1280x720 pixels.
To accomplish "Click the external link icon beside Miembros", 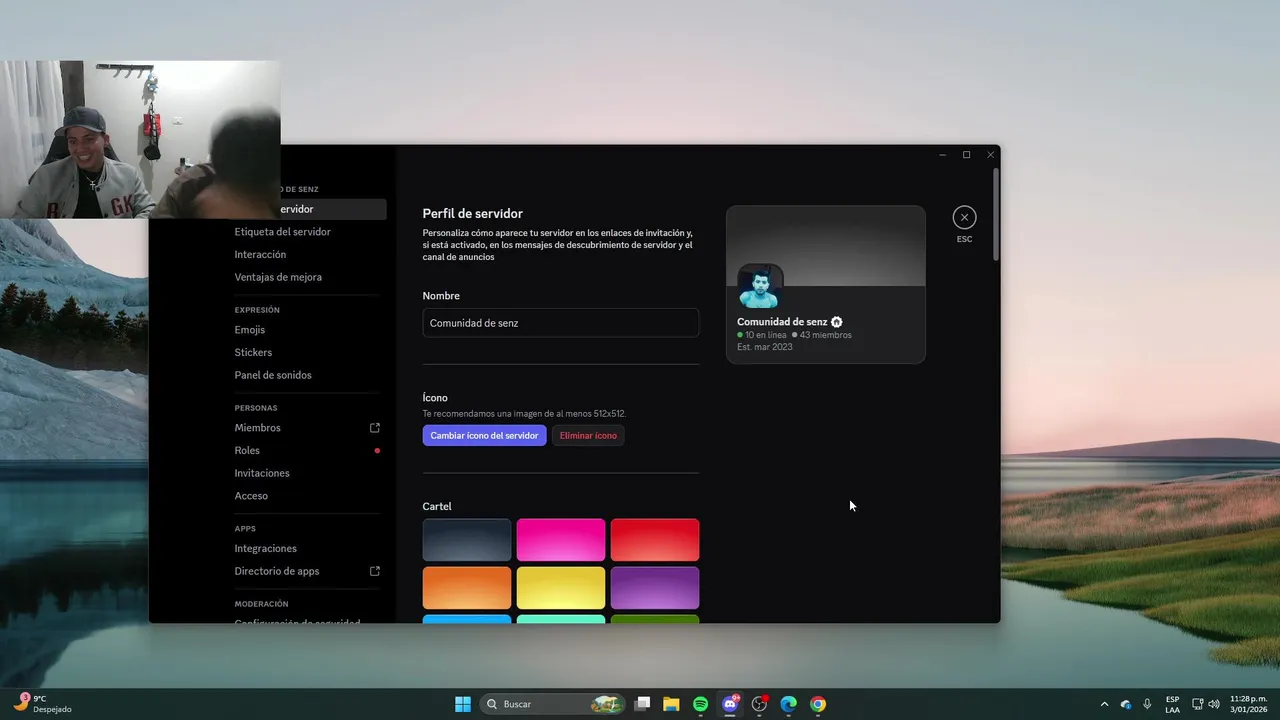I will tap(375, 428).
